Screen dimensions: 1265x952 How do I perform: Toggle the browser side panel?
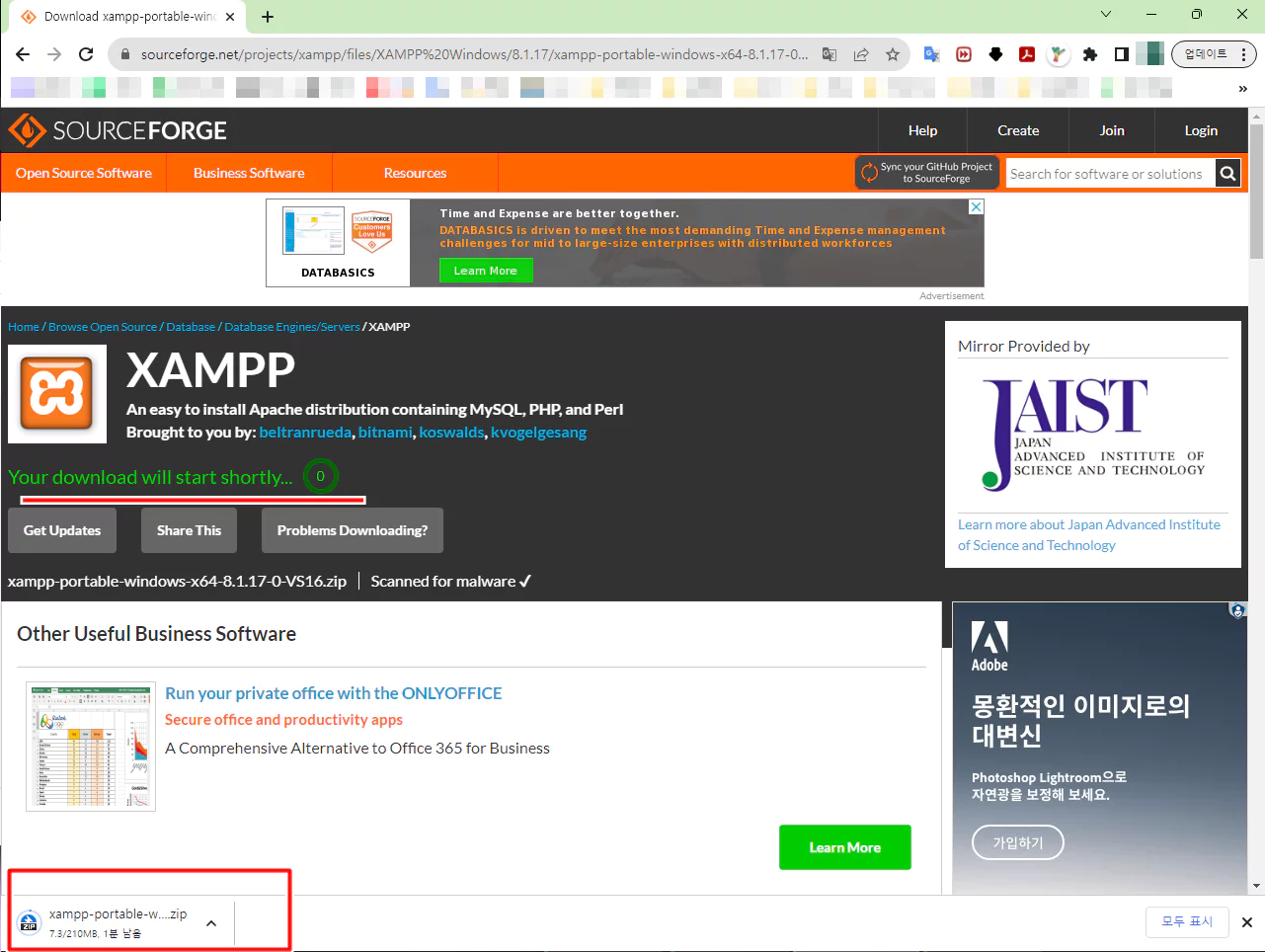(1122, 54)
